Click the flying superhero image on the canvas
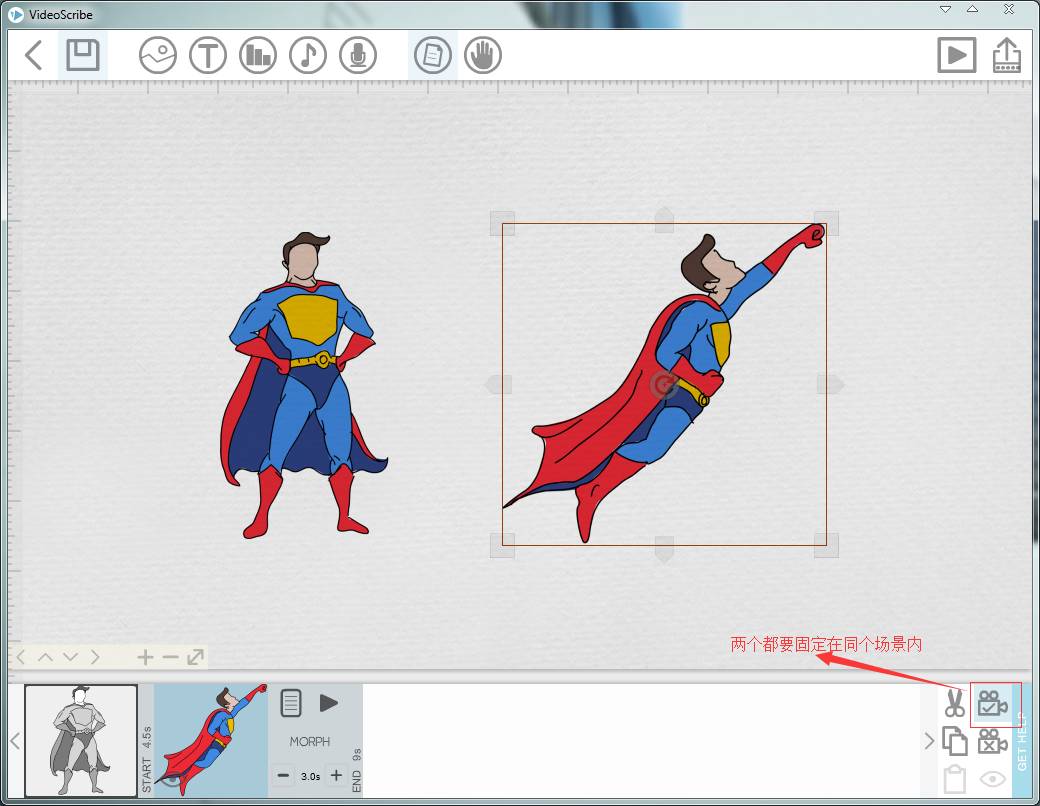This screenshot has width=1040, height=806. (663, 383)
